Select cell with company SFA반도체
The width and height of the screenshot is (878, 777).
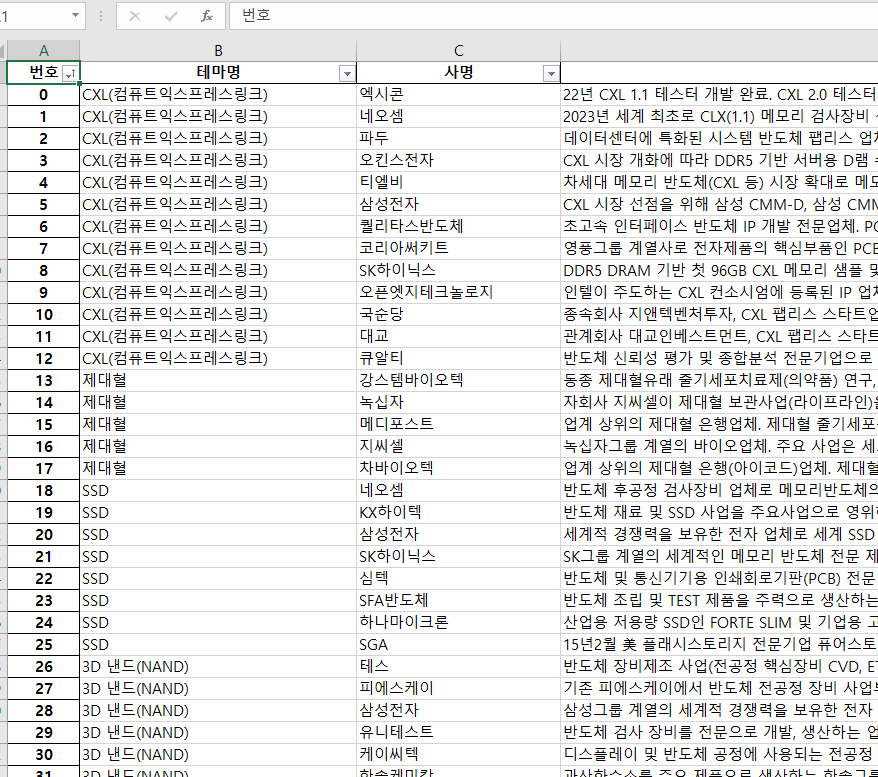click(458, 600)
